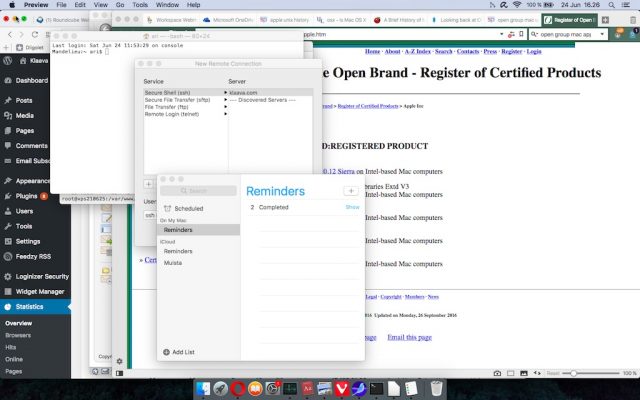Screen dimensions: 640x400
Task: Open System Preferences in the Dock
Action: pyautogui.click(x=273, y=389)
